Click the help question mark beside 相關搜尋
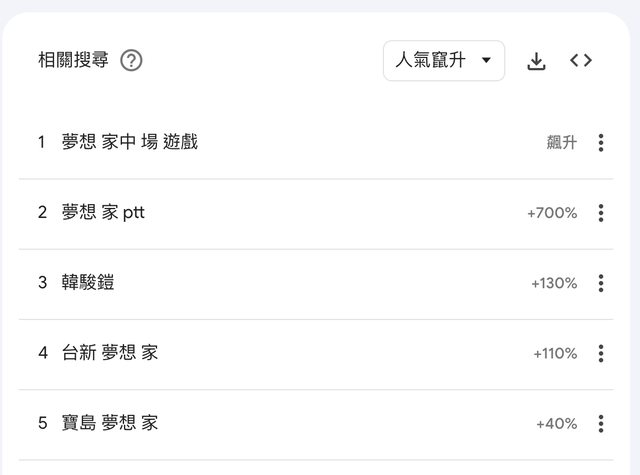The width and height of the screenshot is (640, 475). coord(131,61)
